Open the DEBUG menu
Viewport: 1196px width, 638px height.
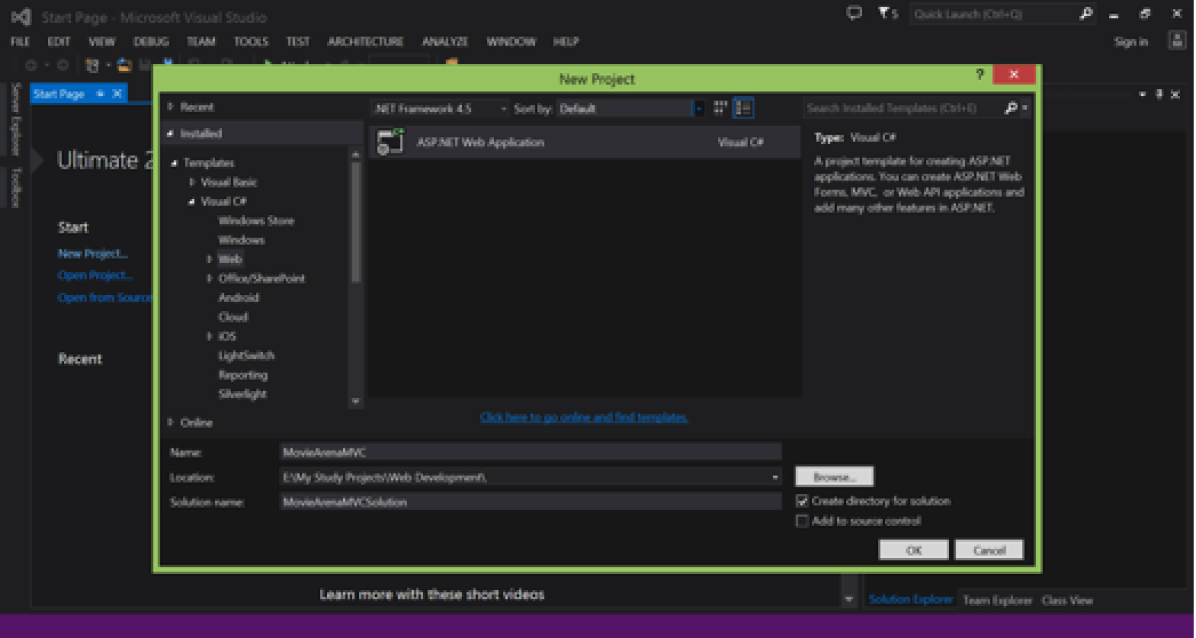click(151, 42)
